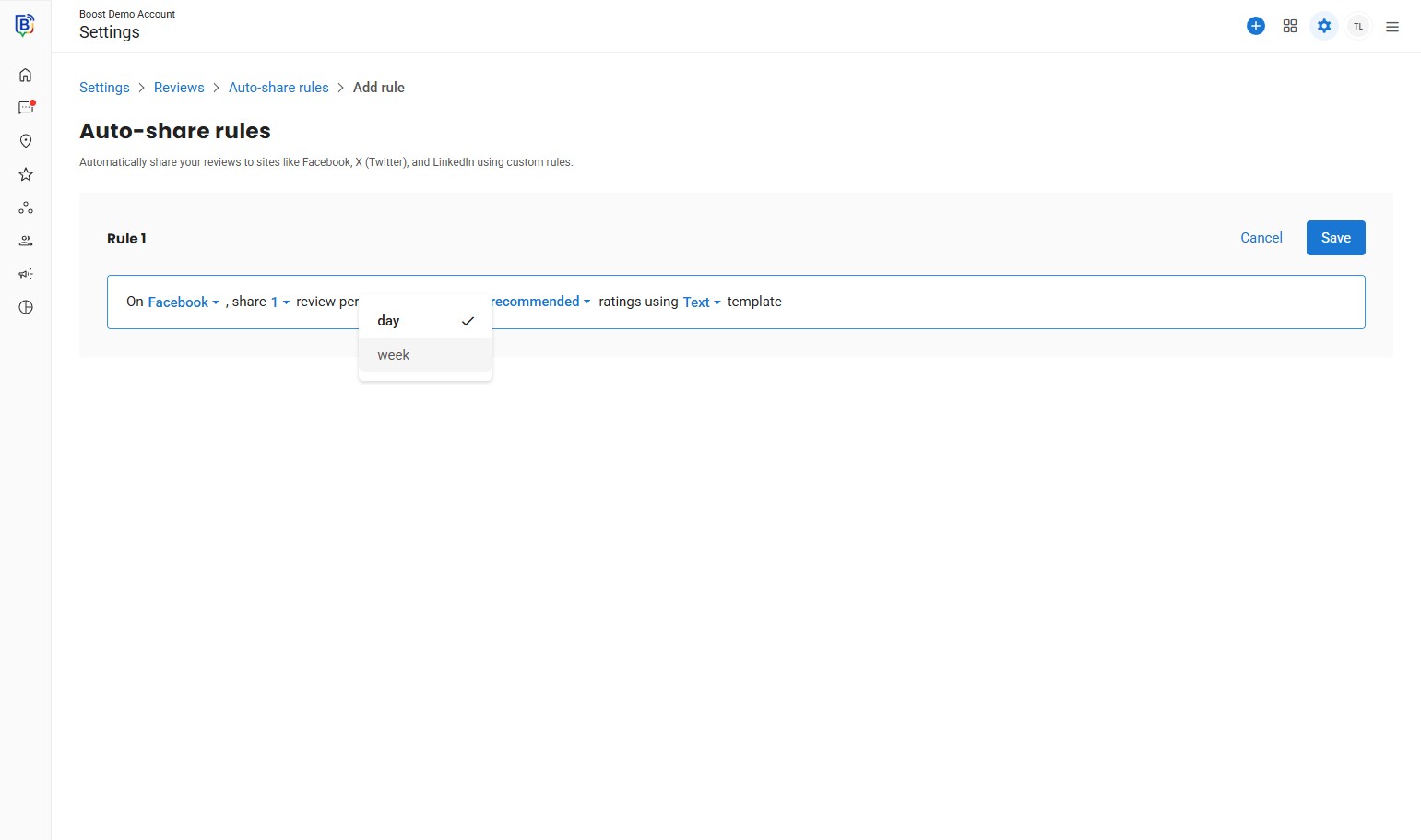Click the TL user avatar

coord(1358,27)
